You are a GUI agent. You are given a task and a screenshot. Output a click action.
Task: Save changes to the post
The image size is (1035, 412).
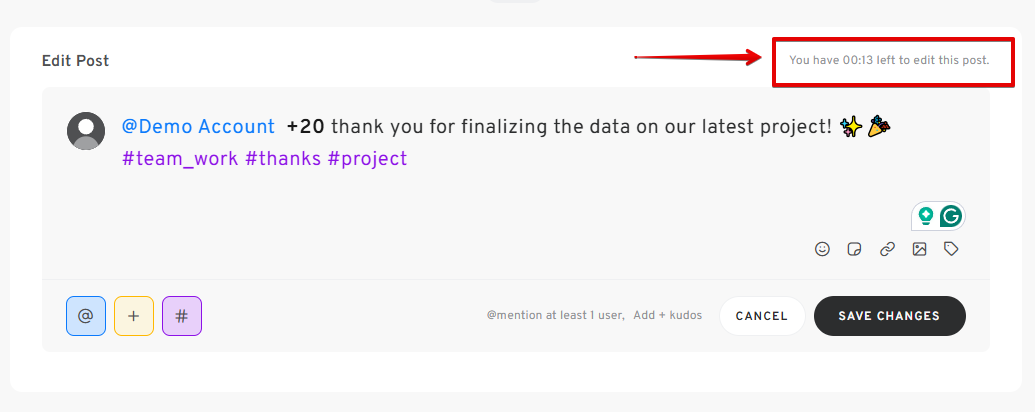pos(889,316)
